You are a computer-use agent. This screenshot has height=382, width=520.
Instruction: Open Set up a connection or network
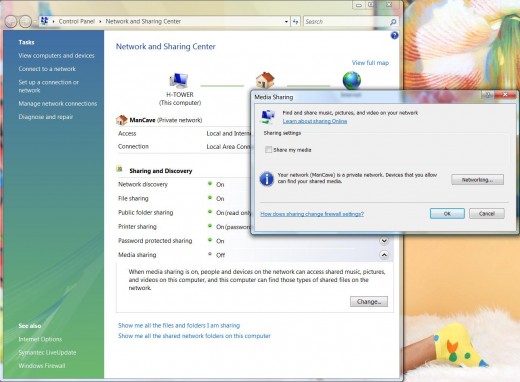[49, 86]
